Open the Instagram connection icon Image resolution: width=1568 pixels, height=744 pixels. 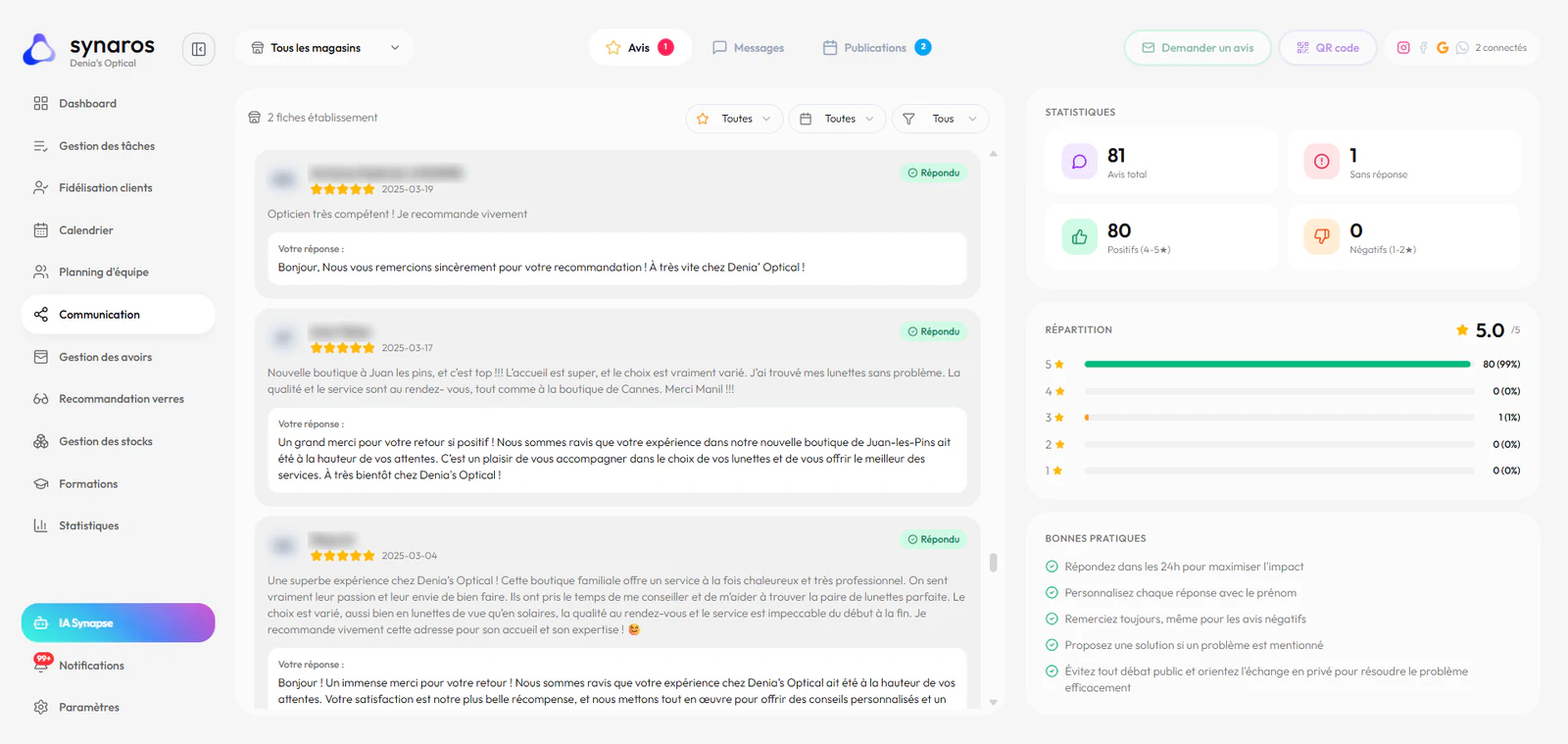click(1403, 47)
